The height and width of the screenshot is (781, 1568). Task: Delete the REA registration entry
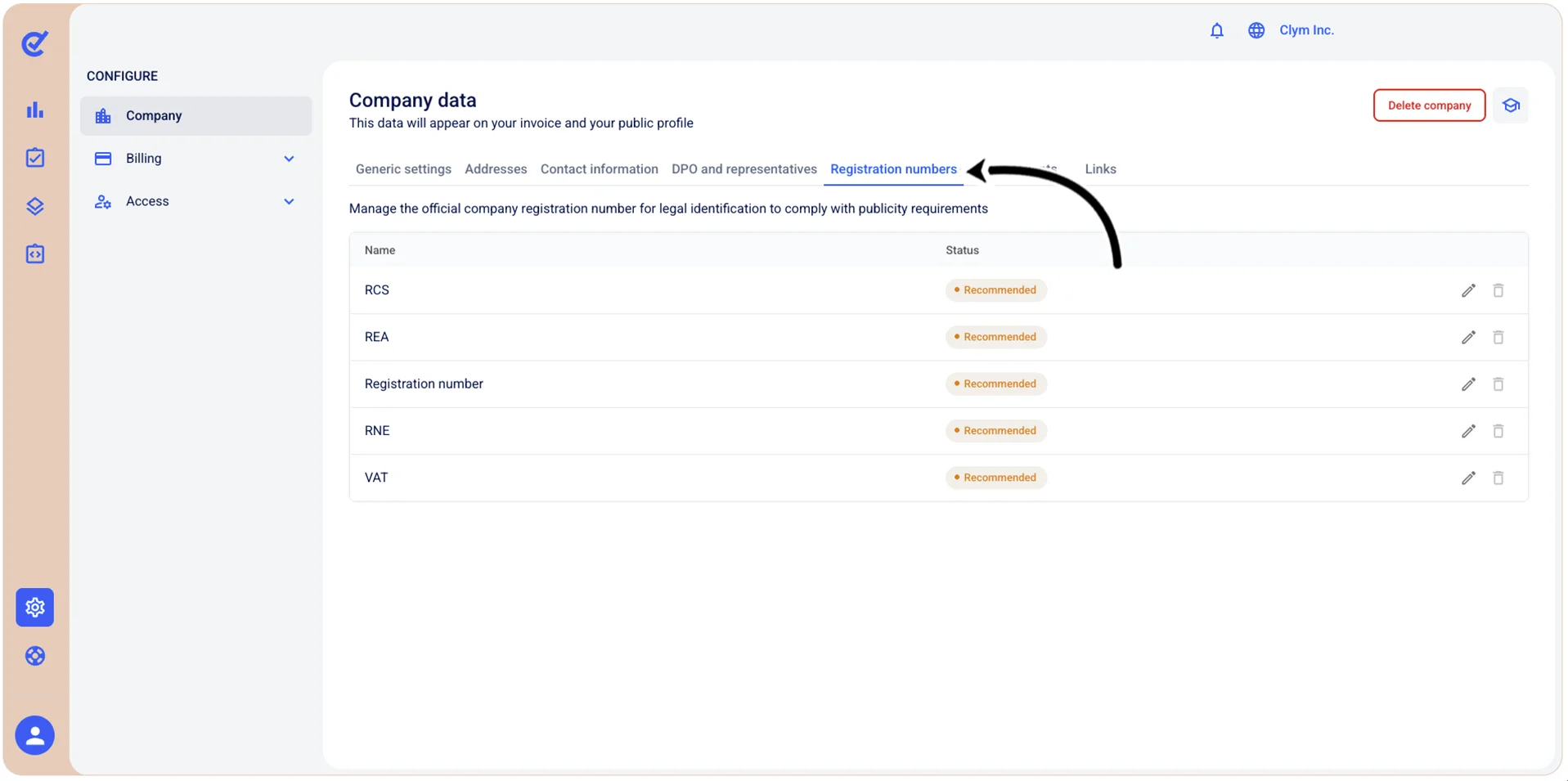pyautogui.click(x=1498, y=337)
